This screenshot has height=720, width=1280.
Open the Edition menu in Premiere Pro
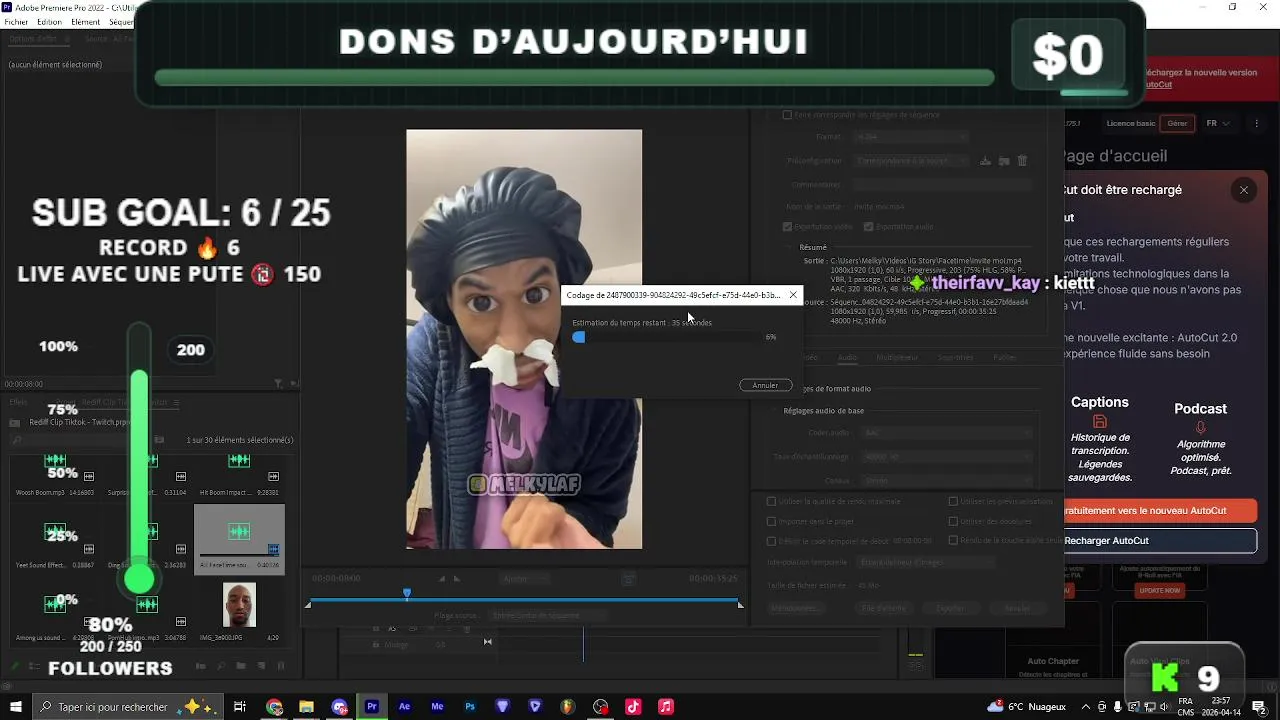[x=49, y=22]
